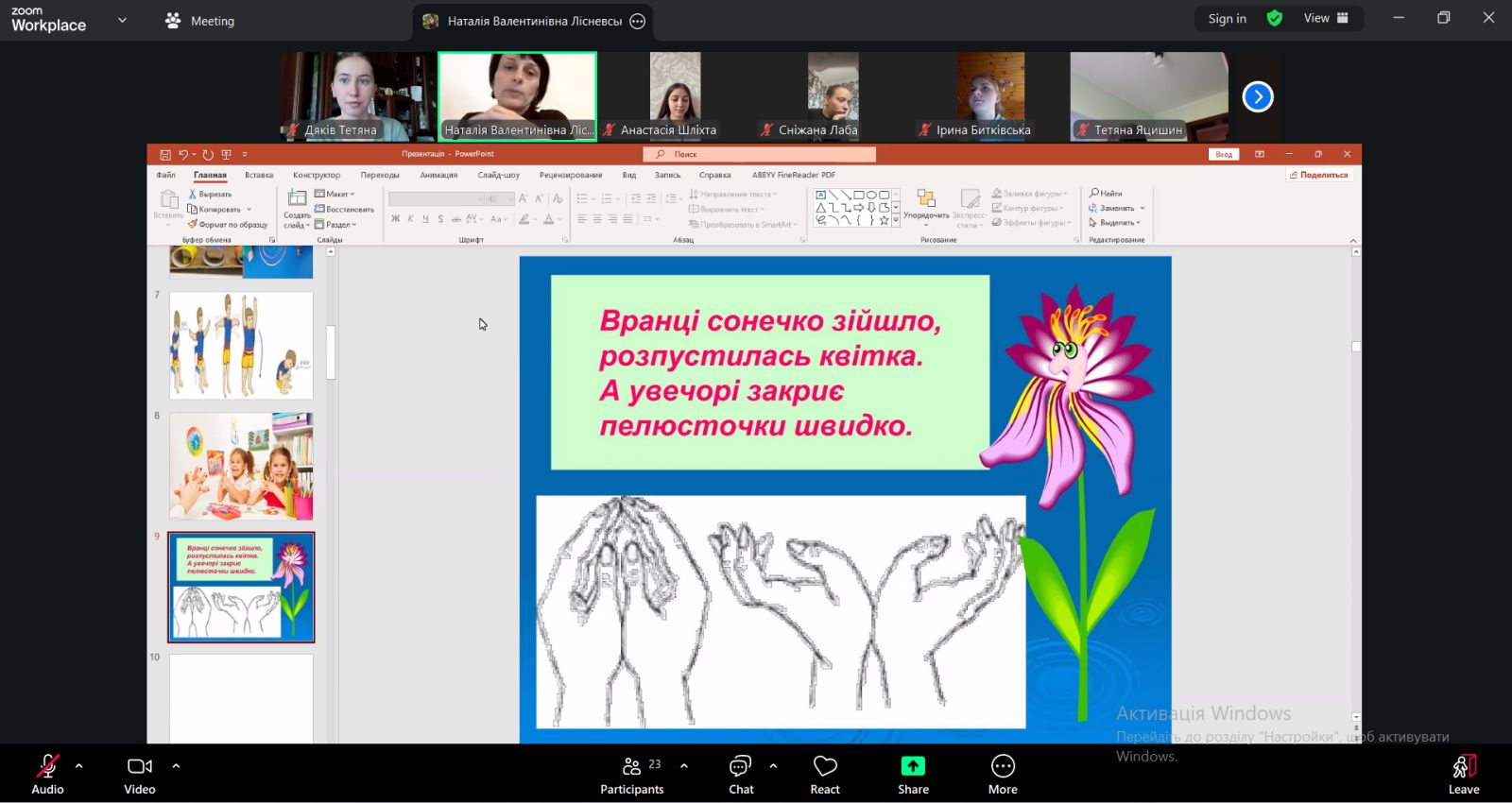
Task: Expand the audio settings arrow
Action: coord(79,766)
